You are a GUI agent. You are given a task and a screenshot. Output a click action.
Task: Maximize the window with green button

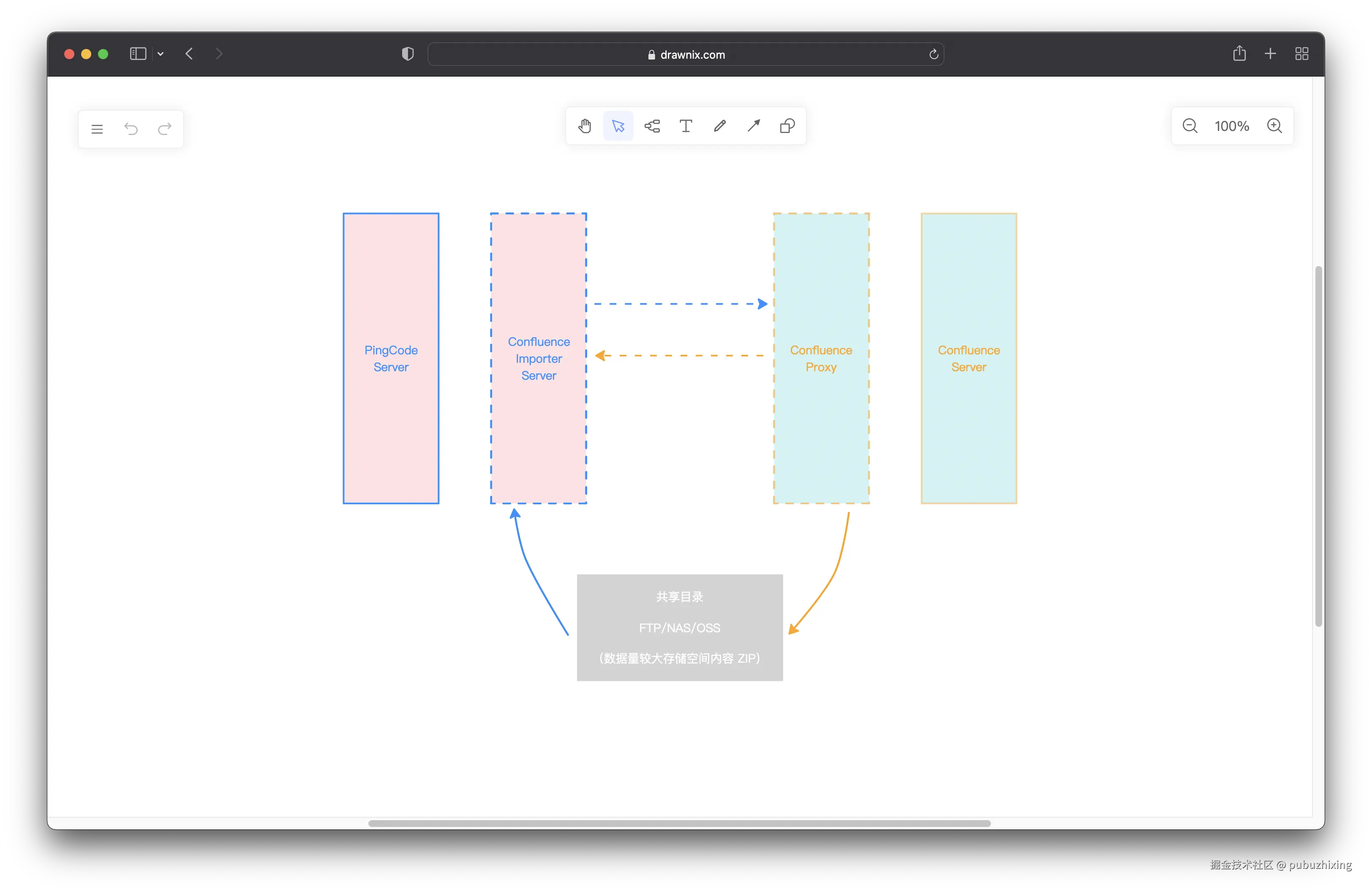pyautogui.click(x=103, y=54)
